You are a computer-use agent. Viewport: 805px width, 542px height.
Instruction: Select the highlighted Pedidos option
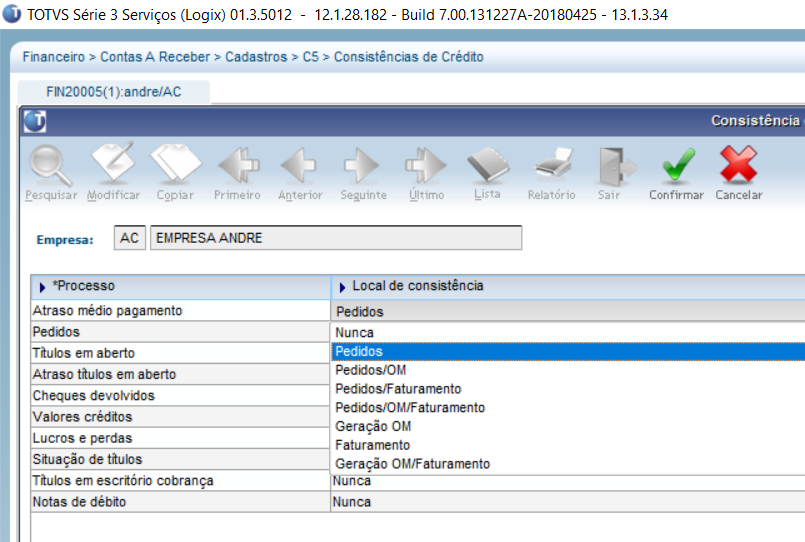[x=568, y=352]
